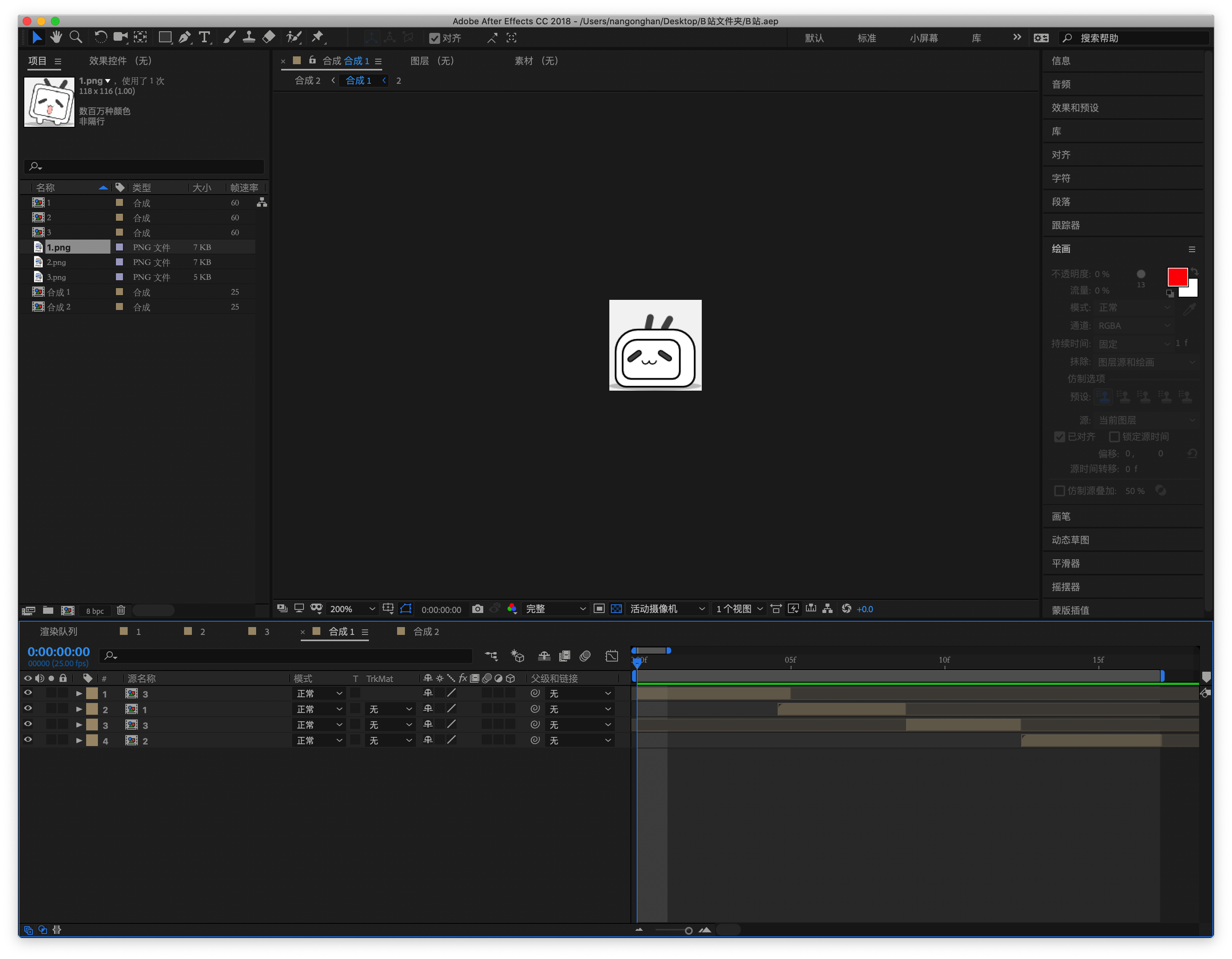Switch to the 渲染队列 tab

click(59, 631)
